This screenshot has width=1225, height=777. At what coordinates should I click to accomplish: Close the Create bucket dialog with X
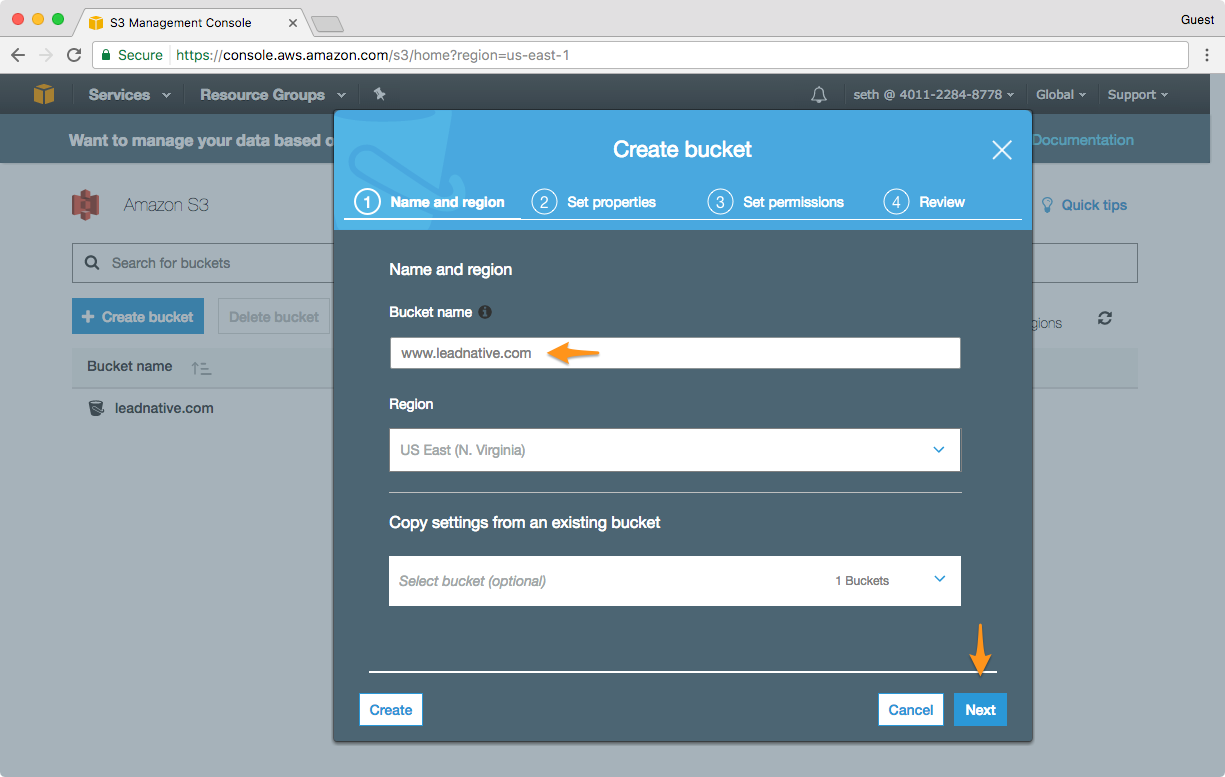point(1001,150)
